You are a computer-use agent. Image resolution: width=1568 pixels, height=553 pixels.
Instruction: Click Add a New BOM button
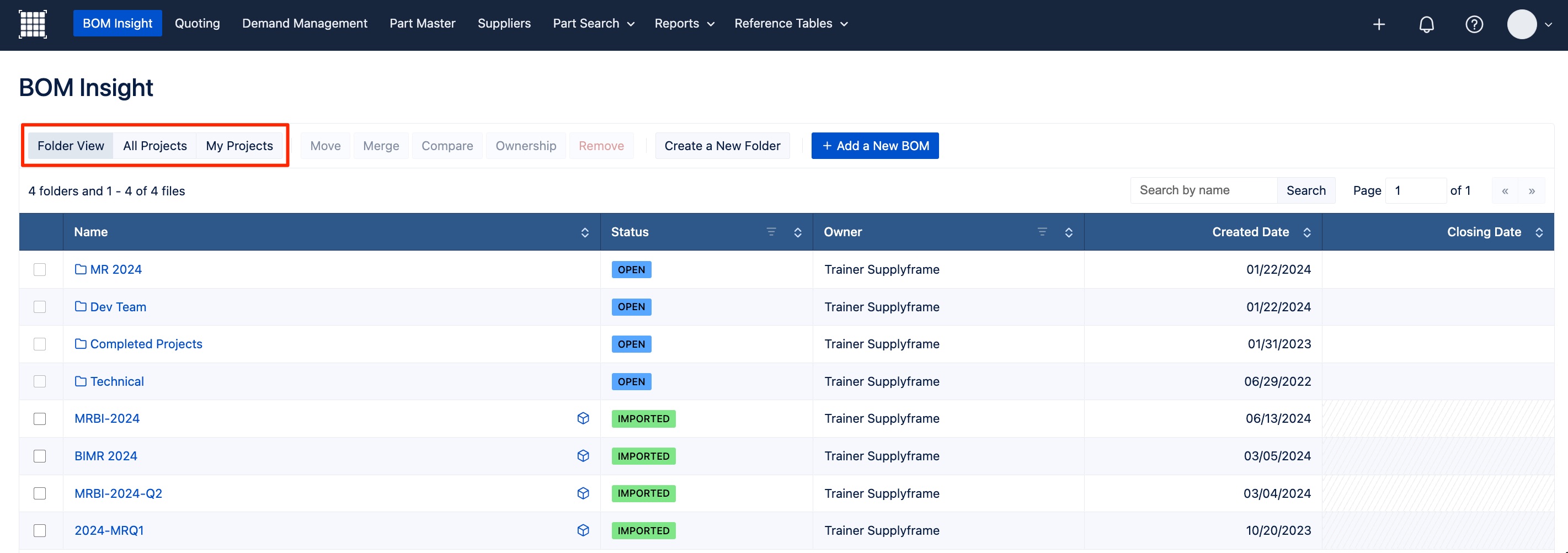[x=874, y=146]
